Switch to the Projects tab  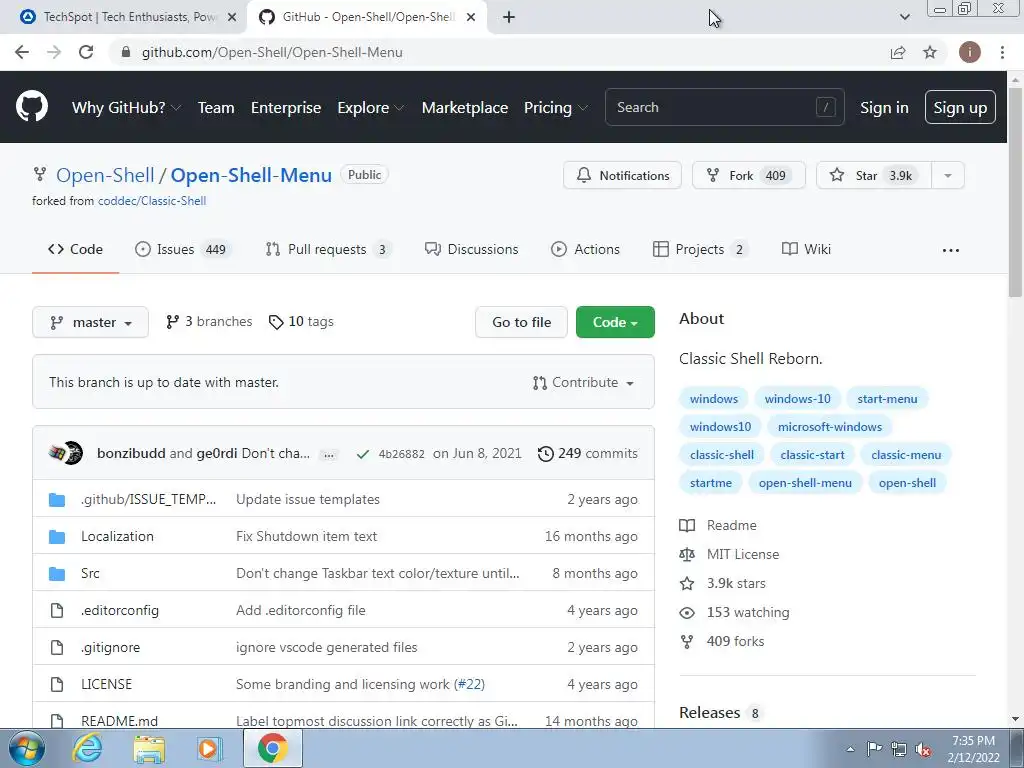tap(700, 249)
